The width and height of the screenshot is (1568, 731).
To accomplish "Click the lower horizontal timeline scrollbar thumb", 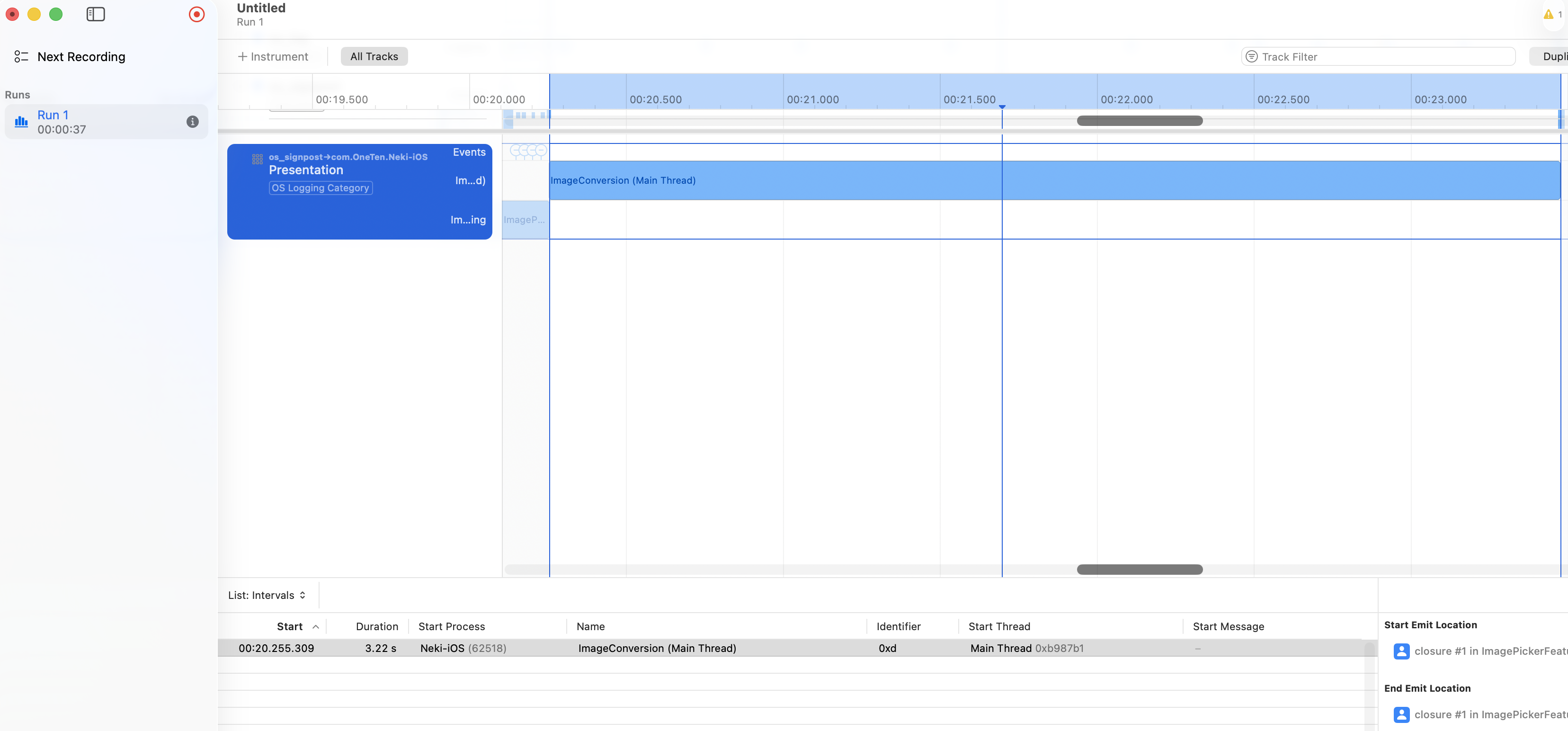I will tap(1139, 570).
